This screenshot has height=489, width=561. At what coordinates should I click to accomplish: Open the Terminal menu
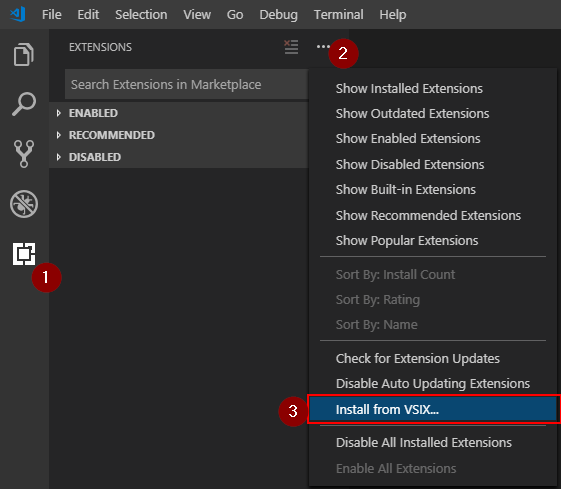point(338,15)
